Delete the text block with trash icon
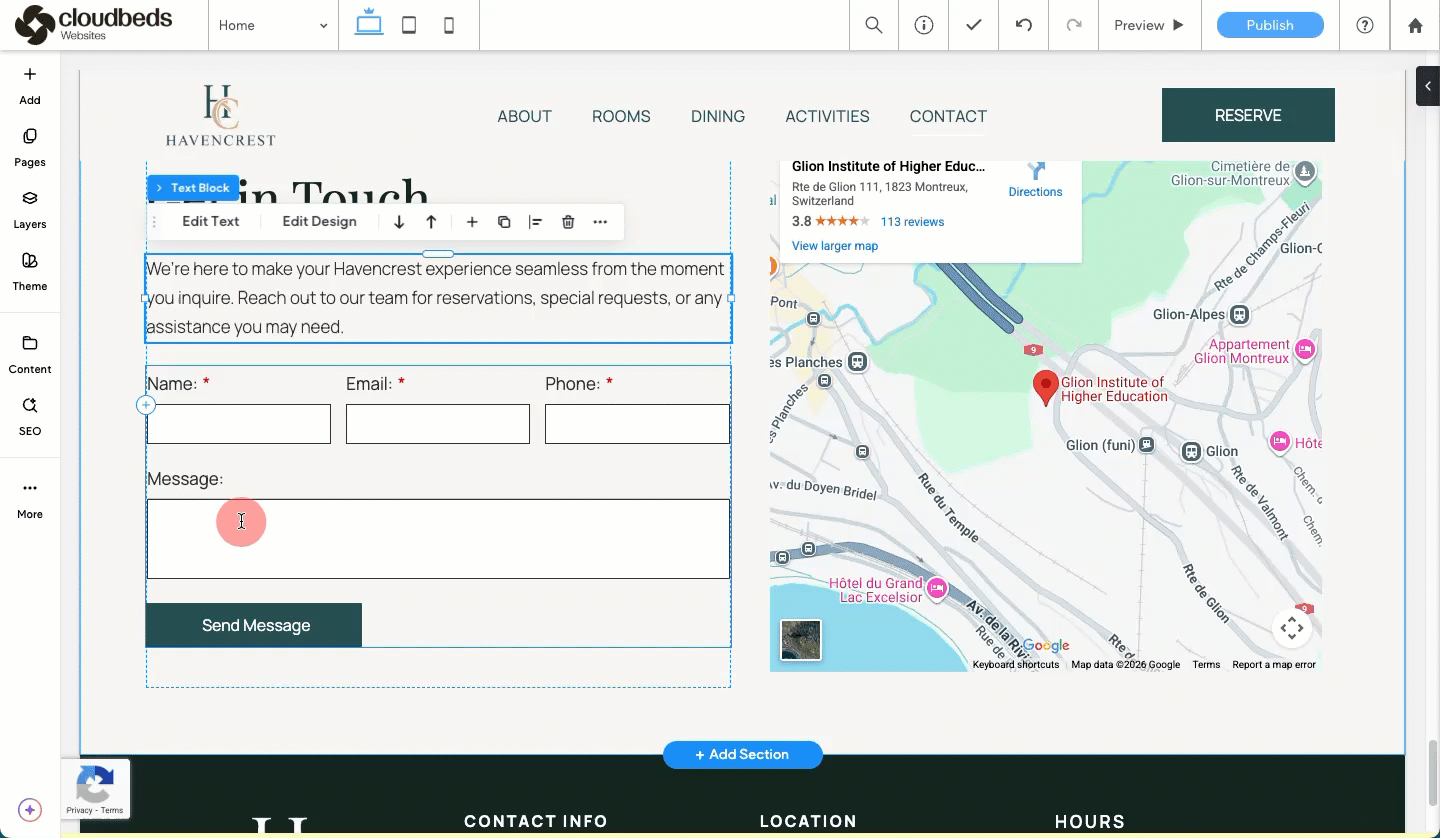 [568, 222]
